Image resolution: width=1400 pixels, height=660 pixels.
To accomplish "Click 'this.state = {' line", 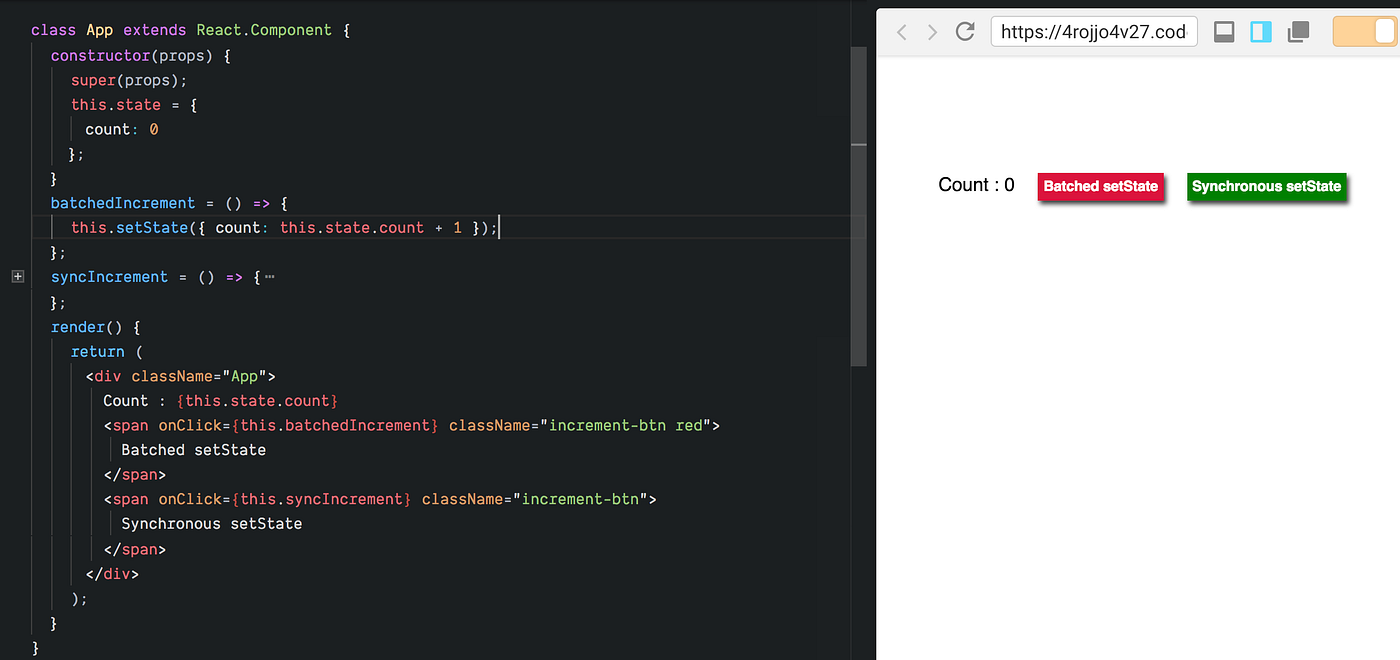I will (x=134, y=105).
